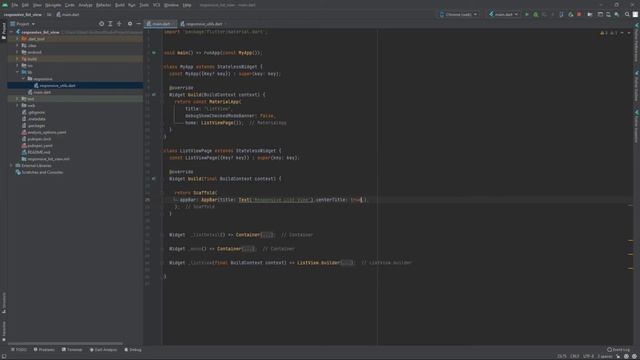
Task: Click the Flutter hot reload lightning icon
Action: point(552,14)
